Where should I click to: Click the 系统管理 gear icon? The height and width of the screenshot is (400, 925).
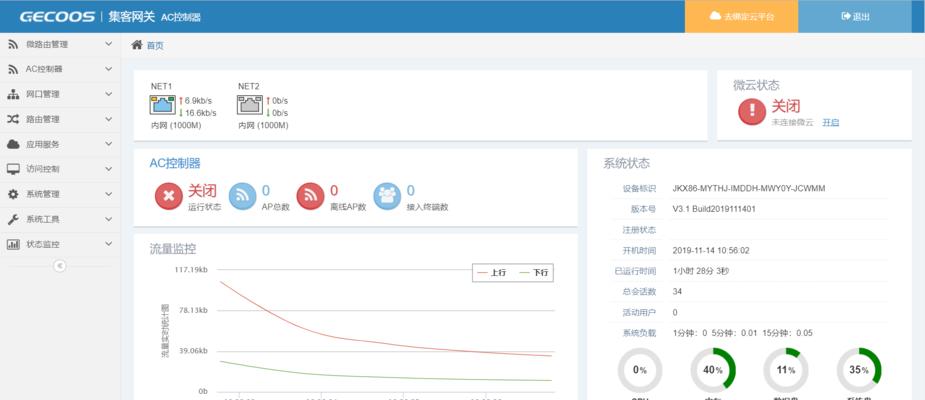pyautogui.click(x=13, y=194)
